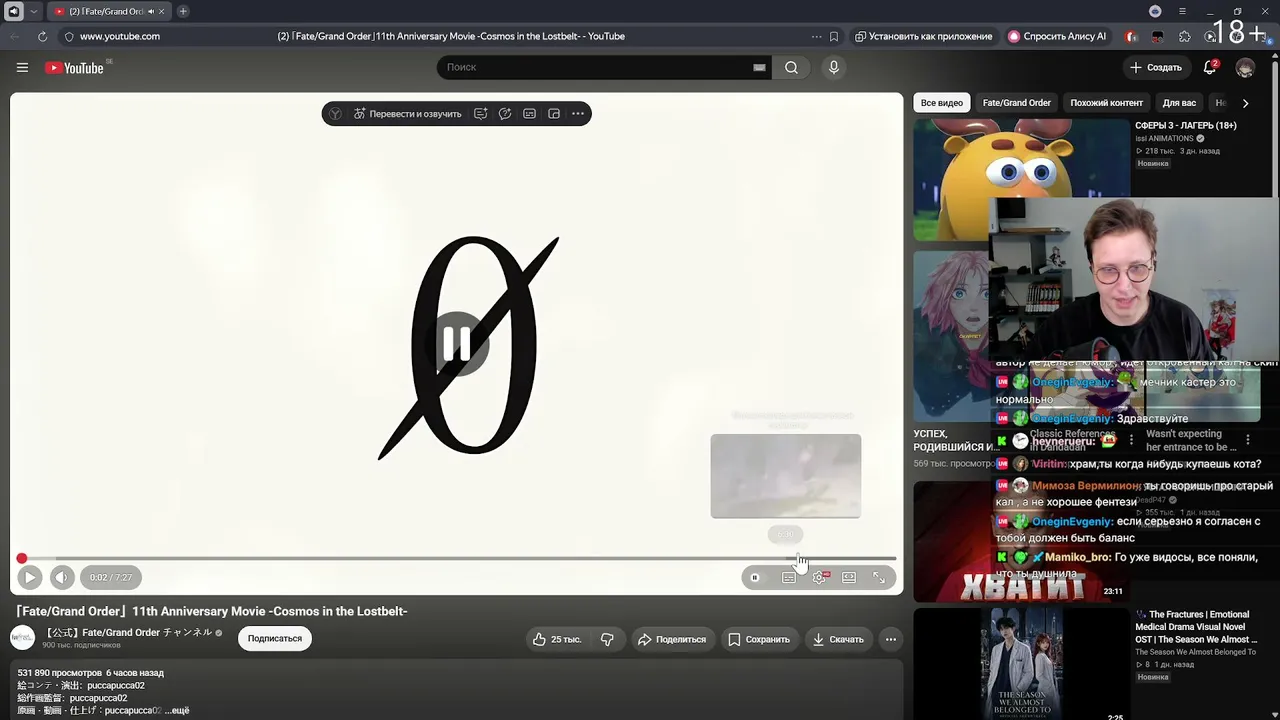Start voice search with the microphone
This screenshot has width=1280, height=720.
tap(834, 67)
